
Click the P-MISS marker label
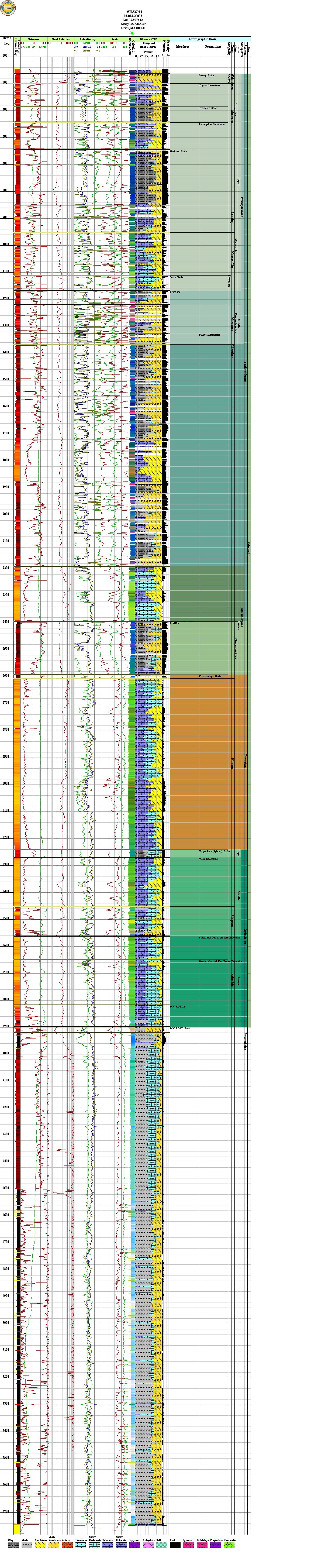tap(175, 623)
